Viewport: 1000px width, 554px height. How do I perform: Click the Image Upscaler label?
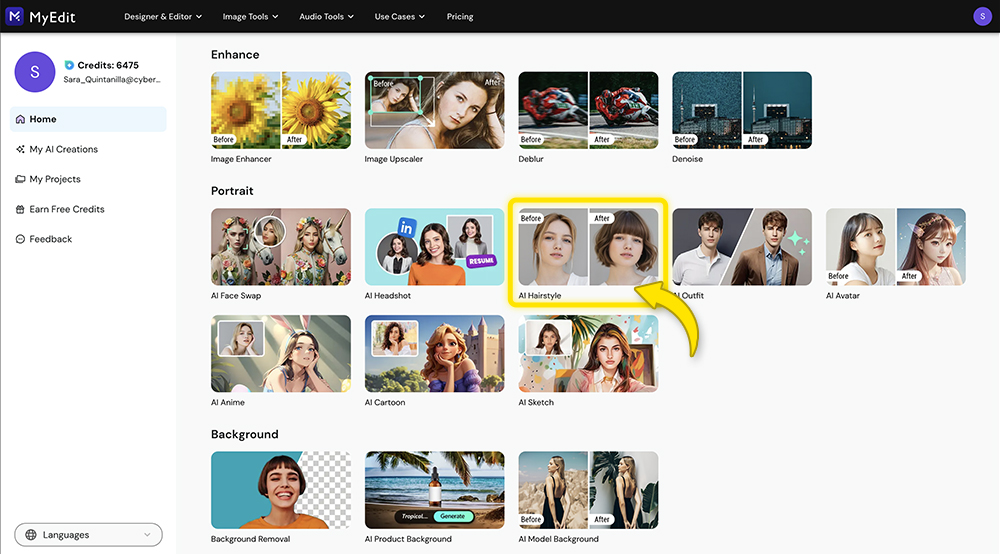[393, 159]
